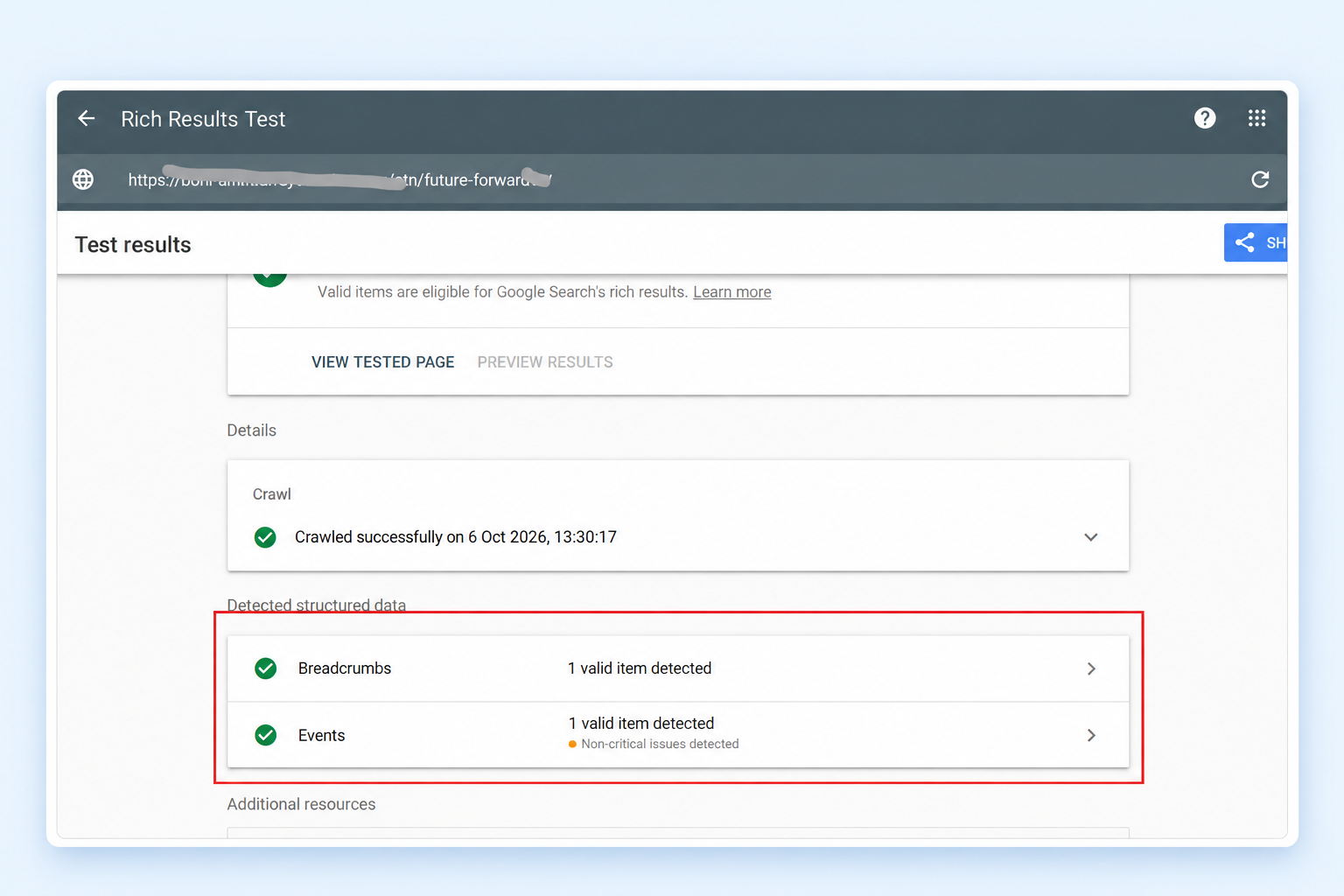
Task: Click the Crawl card label
Action: (x=272, y=494)
